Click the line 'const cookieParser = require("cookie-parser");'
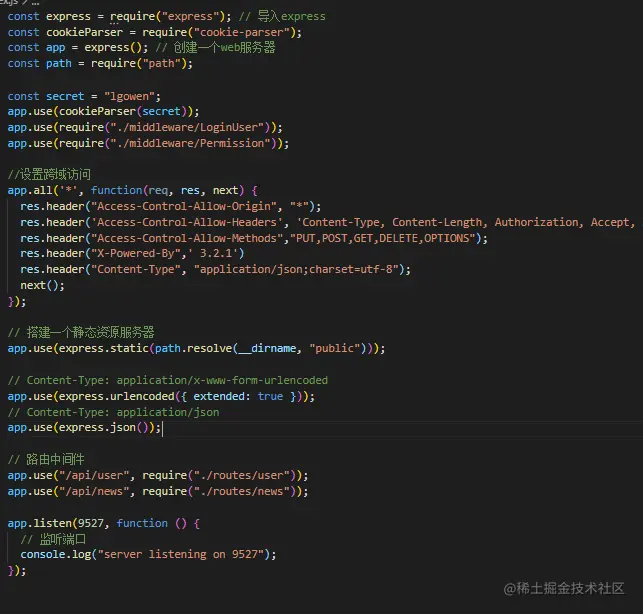Image resolution: width=643 pixels, height=614 pixels. [155, 32]
